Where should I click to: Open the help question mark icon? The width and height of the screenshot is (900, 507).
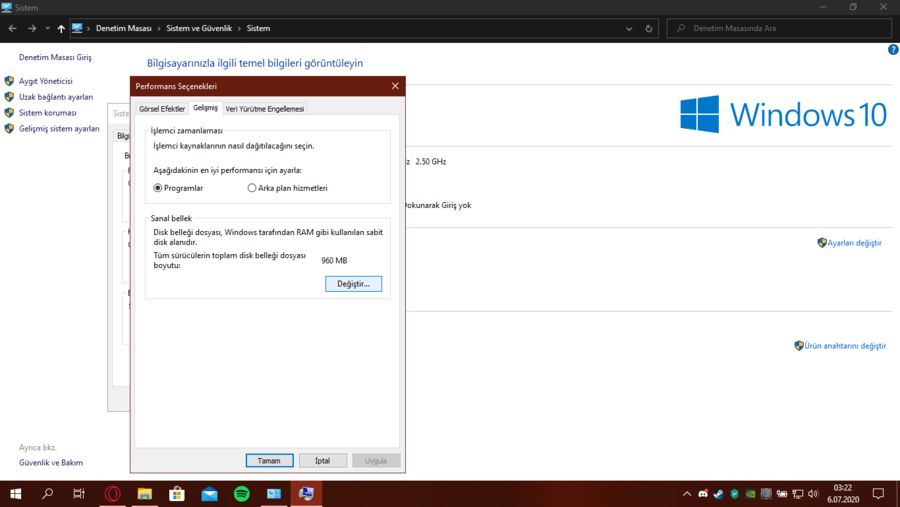pos(893,50)
